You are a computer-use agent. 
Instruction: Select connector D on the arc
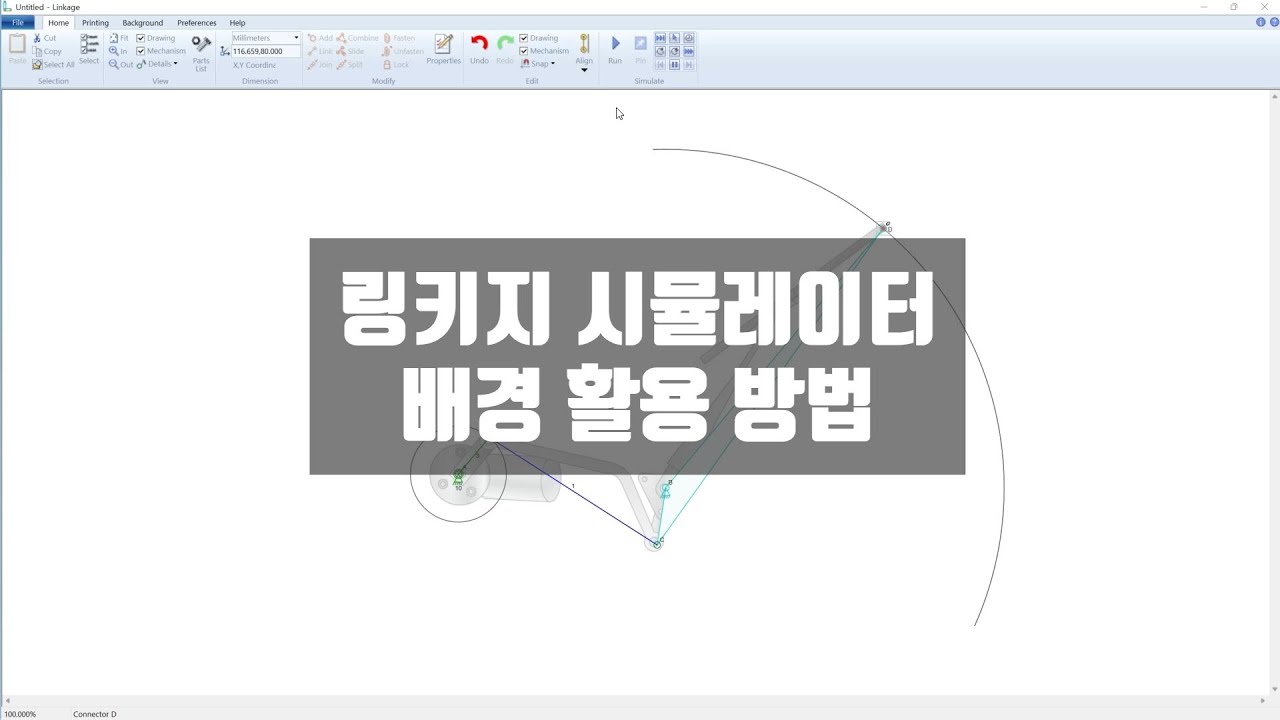click(884, 227)
